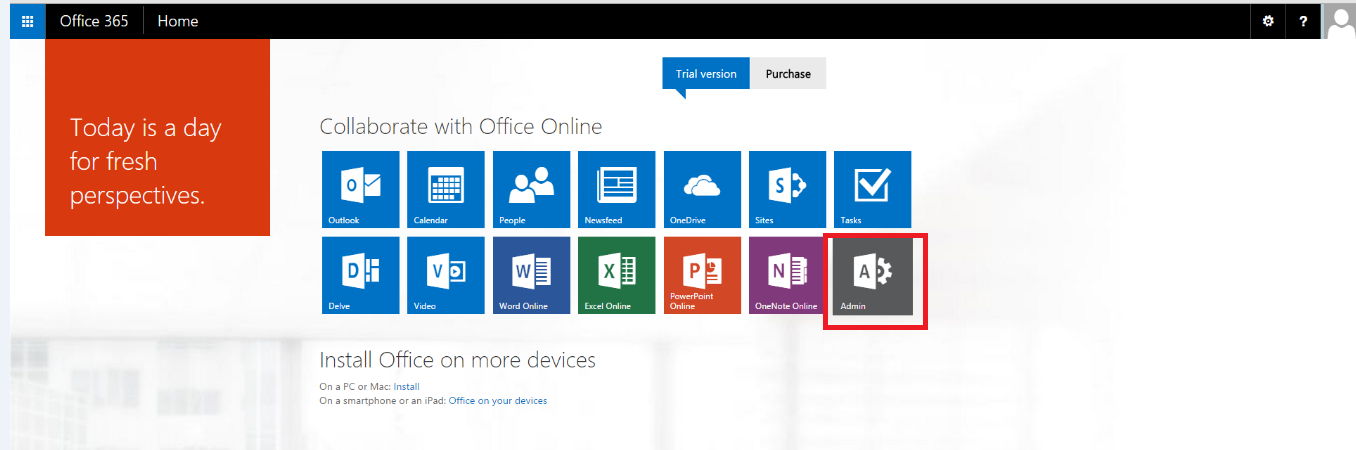This screenshot has height=450, width=1356.
Task: Open the Admin center tile
Action: (x=872, y=275)
